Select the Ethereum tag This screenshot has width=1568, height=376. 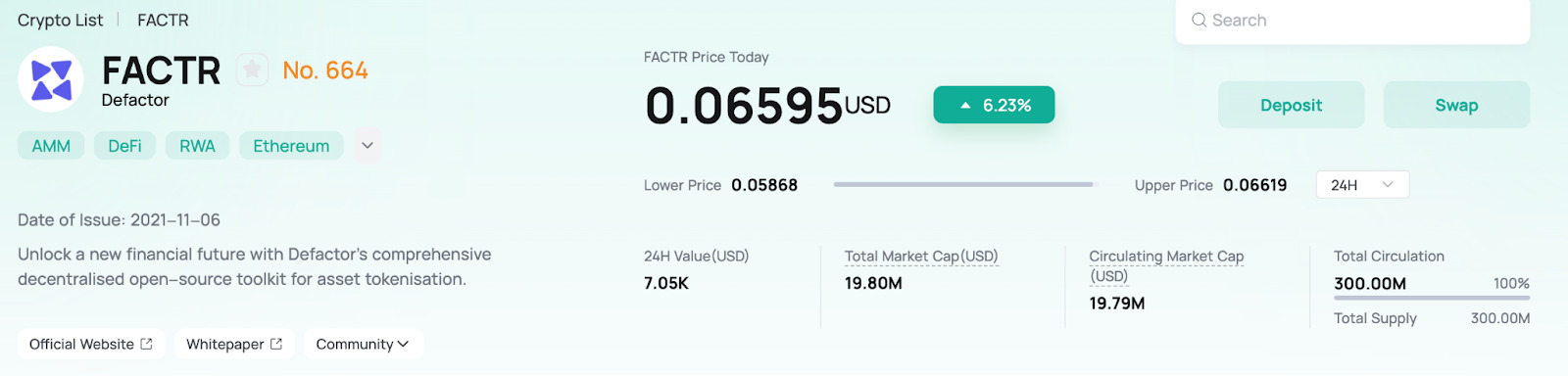[291, 146]
